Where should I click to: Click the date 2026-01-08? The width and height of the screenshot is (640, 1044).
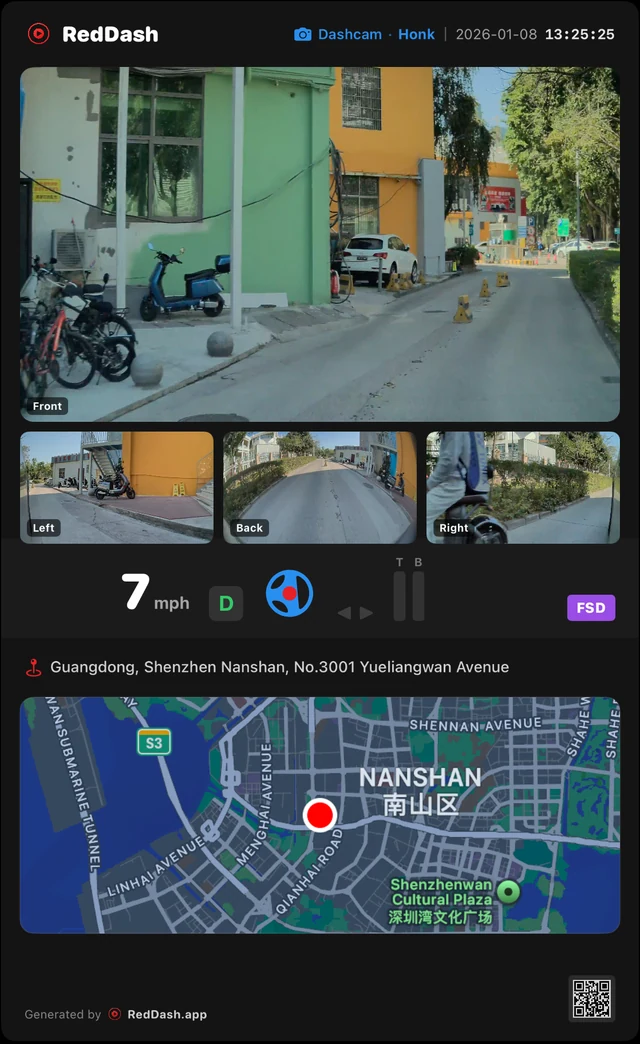tap(496, 34)
